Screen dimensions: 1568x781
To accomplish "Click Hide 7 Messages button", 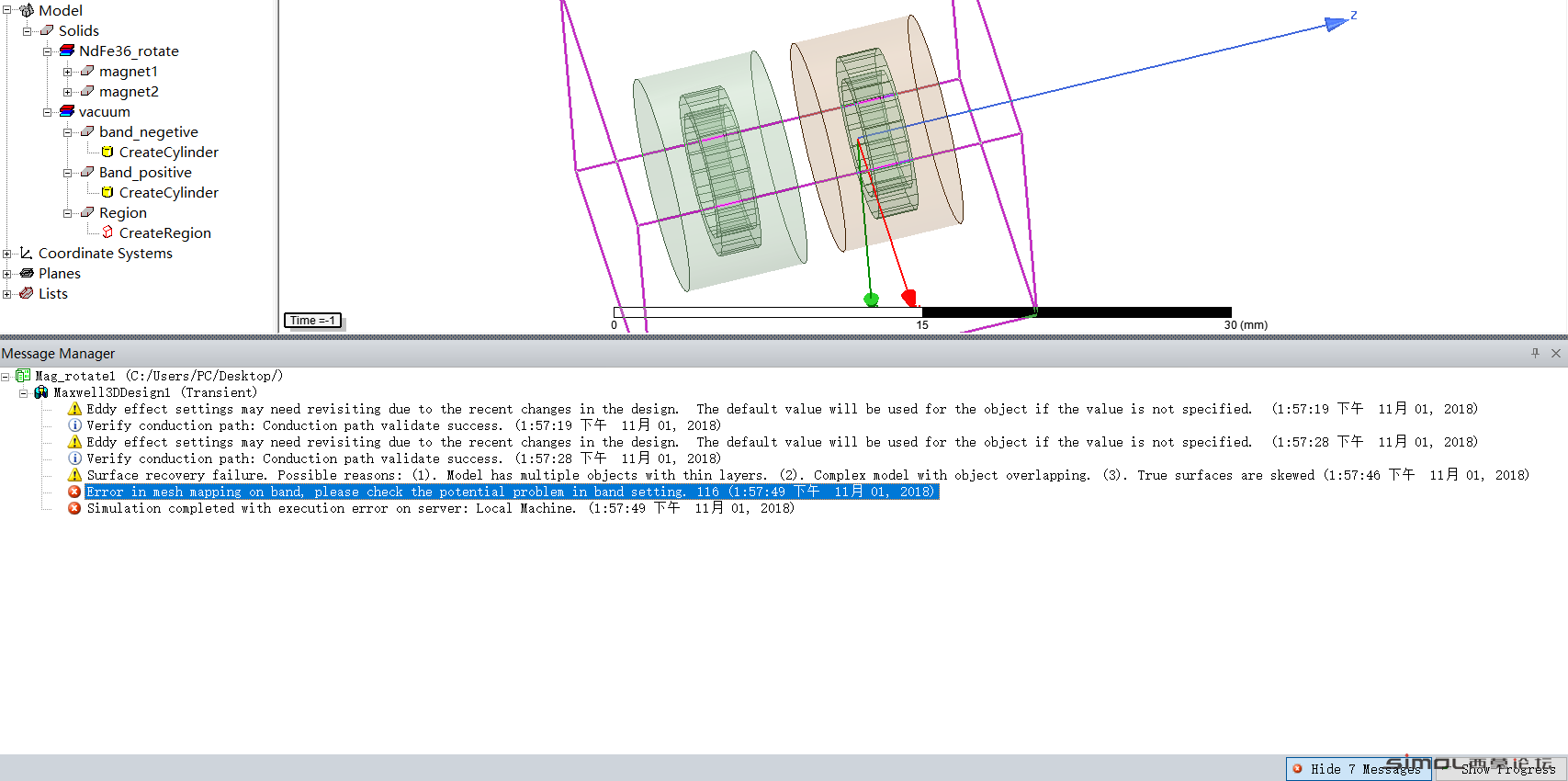I will click(x=1359, y=769).
